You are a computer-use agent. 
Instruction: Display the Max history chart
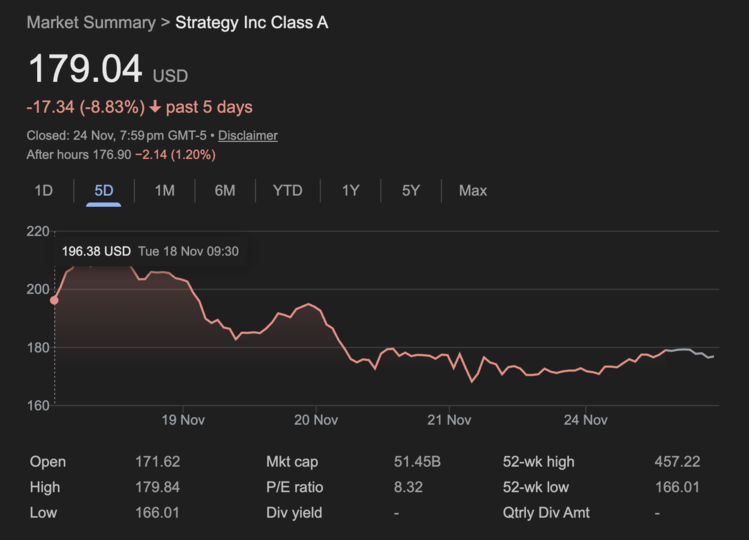coord(473,190)
